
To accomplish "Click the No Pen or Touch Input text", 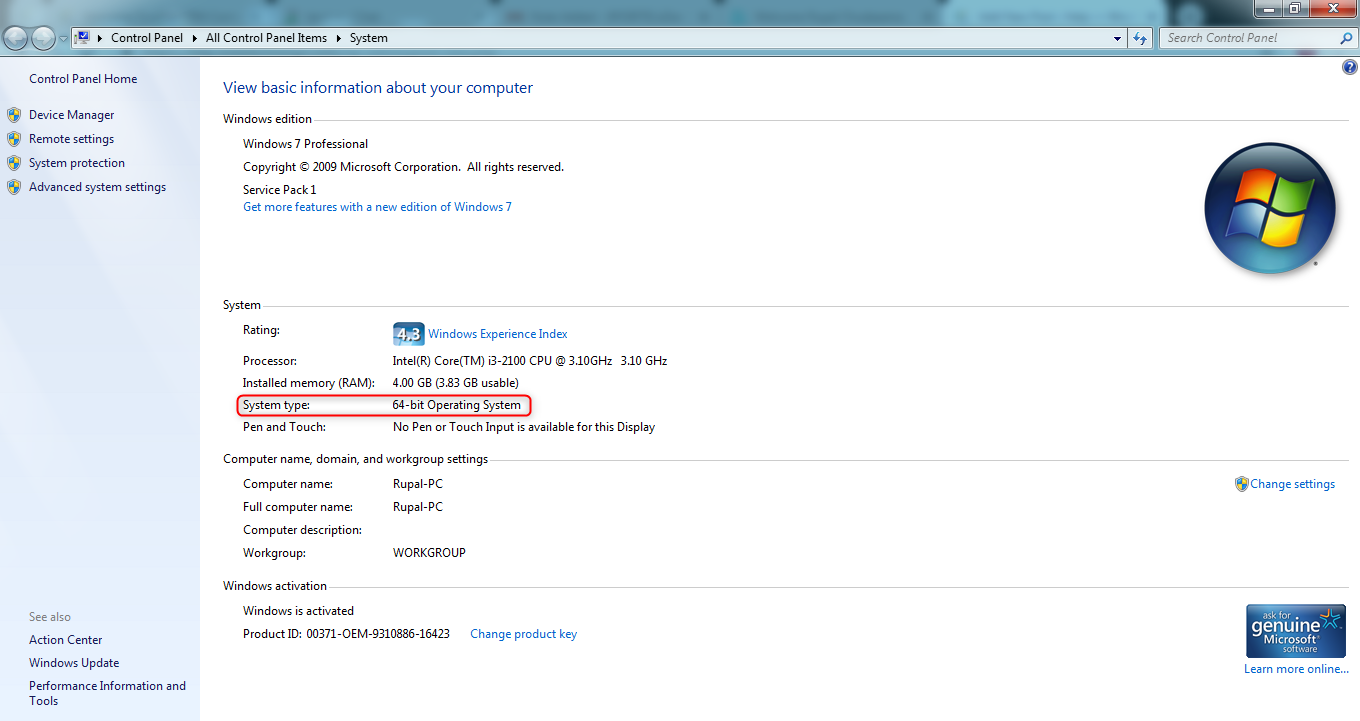I will 524,427.
